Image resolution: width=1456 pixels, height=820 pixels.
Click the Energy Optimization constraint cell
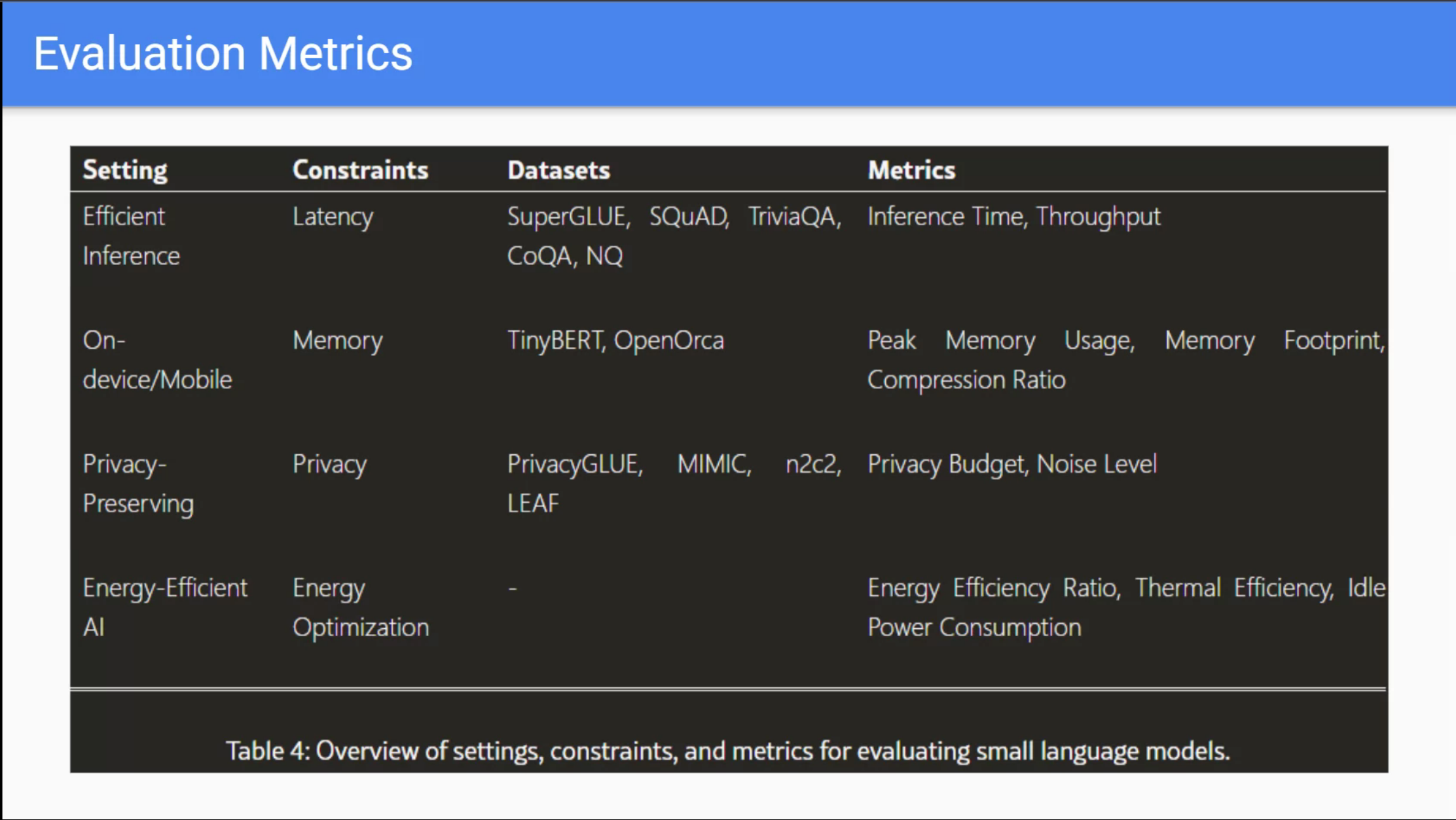[x=361, y=607]
